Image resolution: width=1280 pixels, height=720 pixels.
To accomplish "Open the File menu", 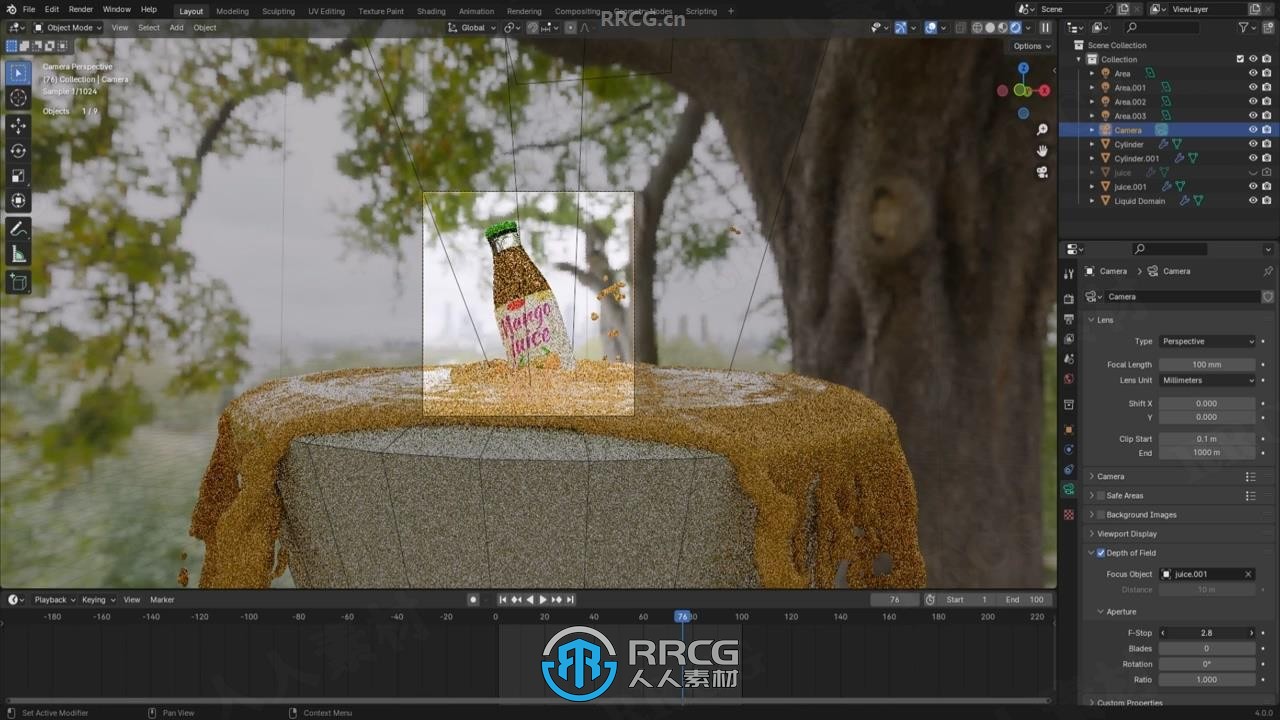I will (x=28, y=9).
